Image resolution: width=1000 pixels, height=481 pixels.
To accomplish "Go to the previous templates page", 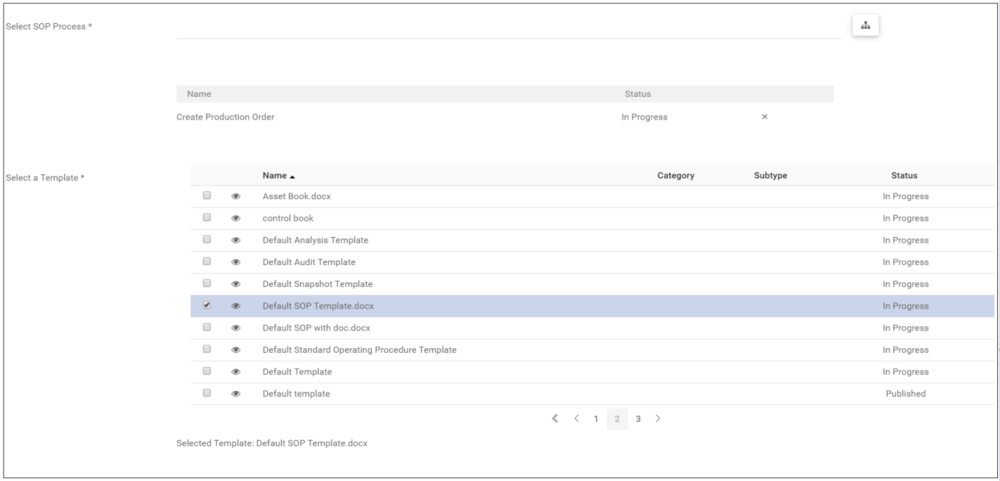I will pos(576,419).
